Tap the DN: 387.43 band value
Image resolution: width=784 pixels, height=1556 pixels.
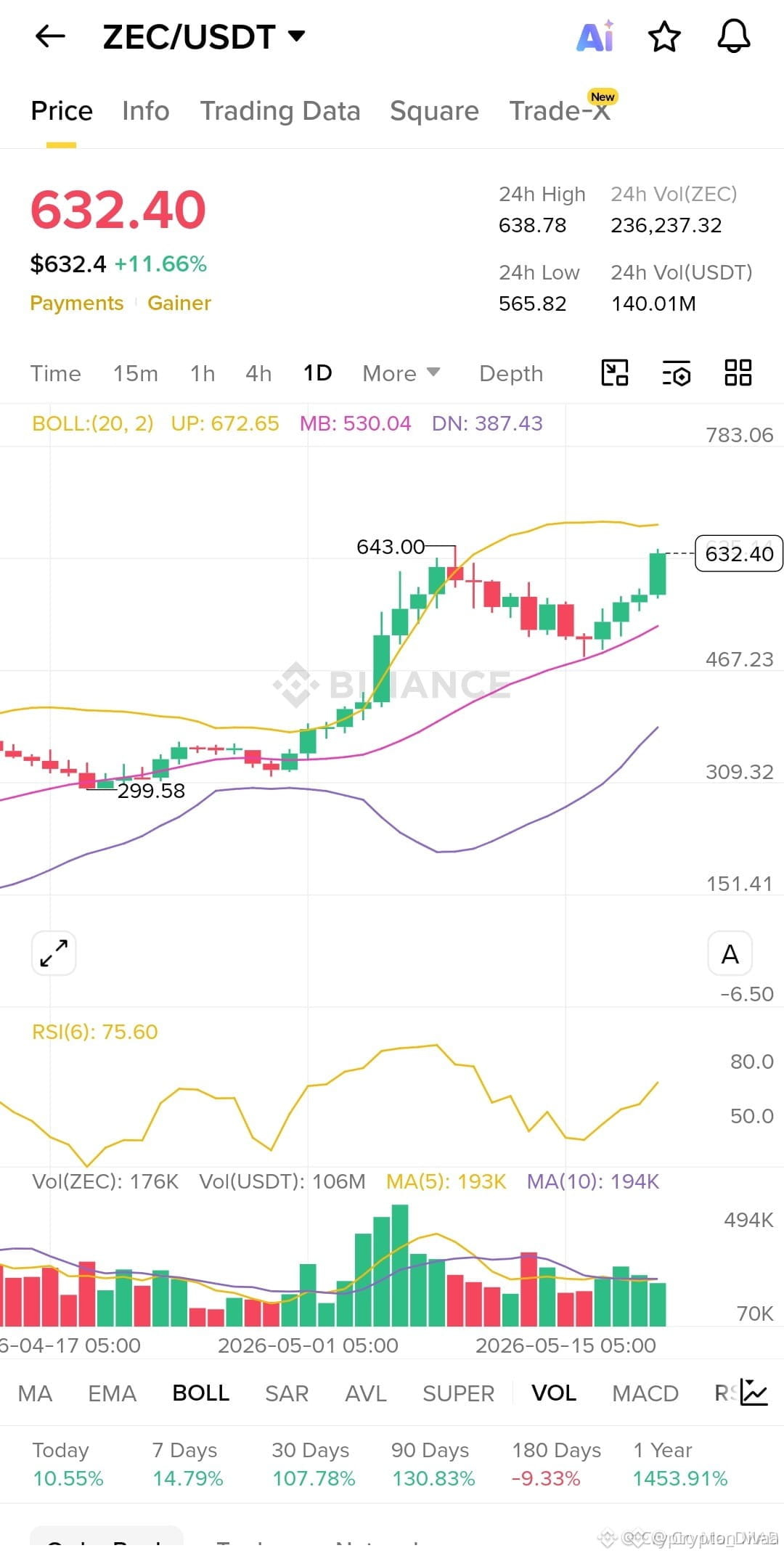[487, 423]
